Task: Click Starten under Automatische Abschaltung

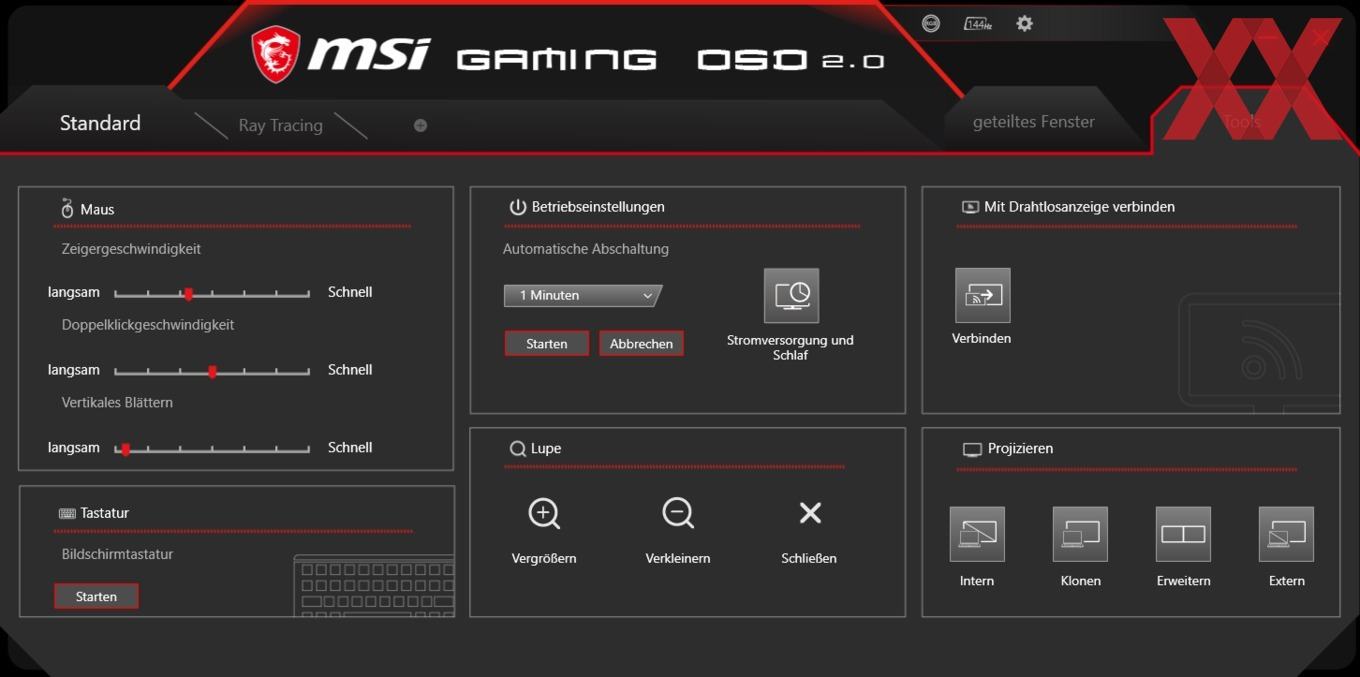Action: tap(546, 343)
